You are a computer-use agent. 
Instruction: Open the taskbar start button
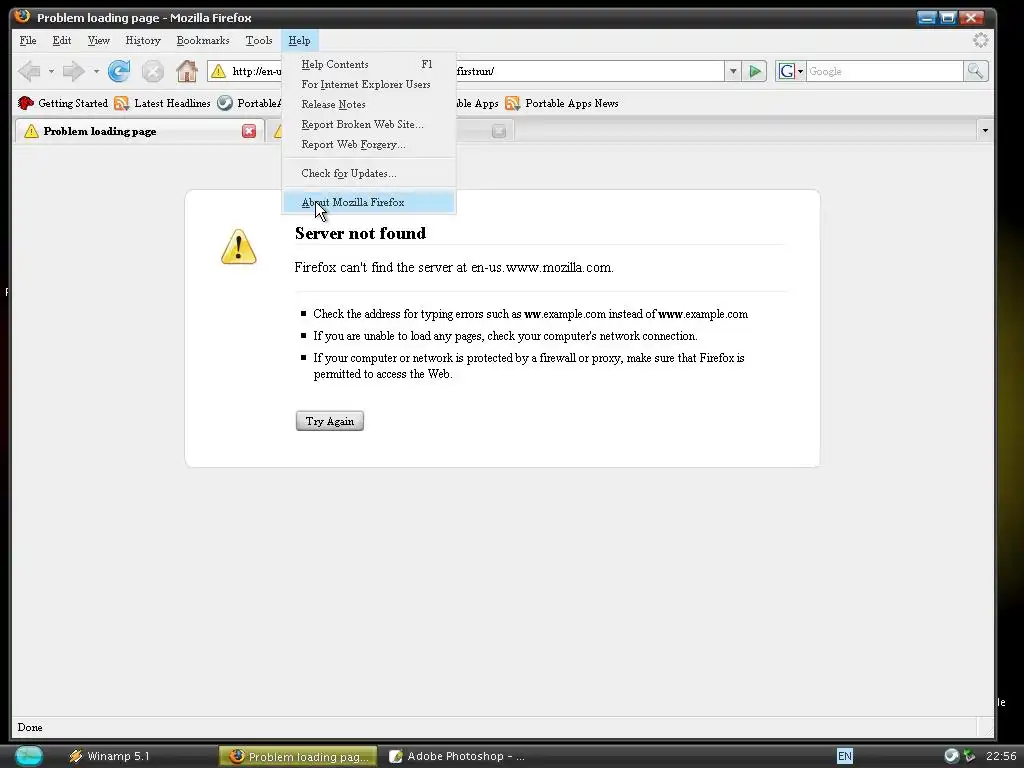tap(29, 756)
